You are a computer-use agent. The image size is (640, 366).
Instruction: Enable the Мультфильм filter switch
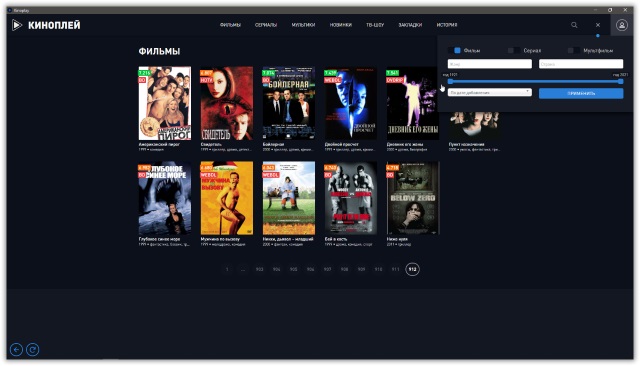[x=574, y=50]
